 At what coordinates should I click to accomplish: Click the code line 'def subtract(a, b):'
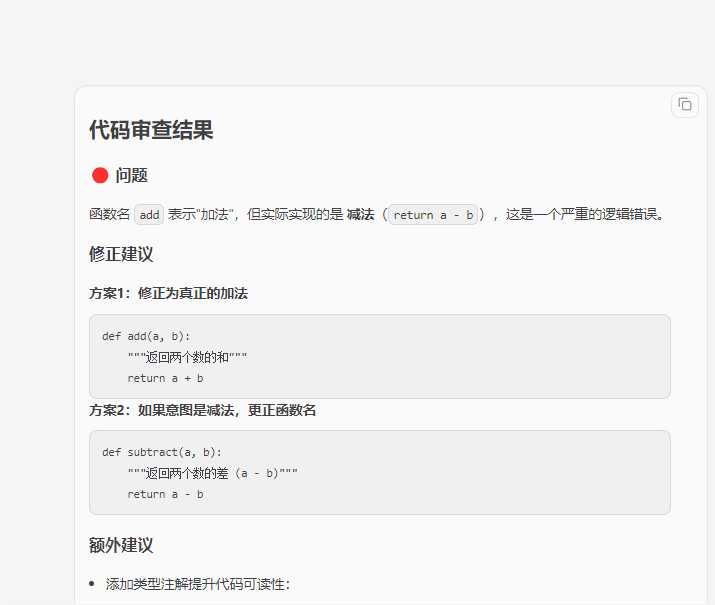click(x=162, y=452)
